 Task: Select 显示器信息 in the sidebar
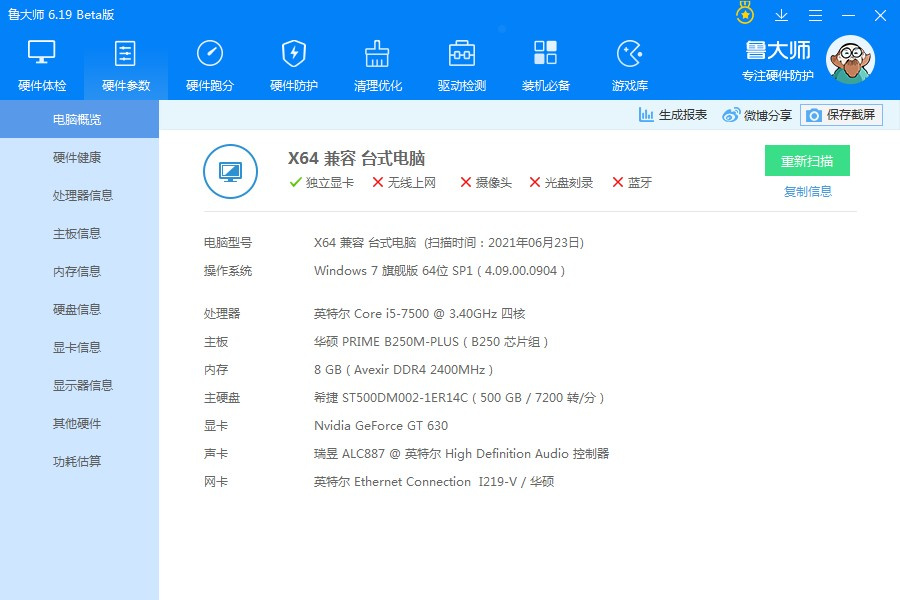pyautogui.click(x=79, y=385)
